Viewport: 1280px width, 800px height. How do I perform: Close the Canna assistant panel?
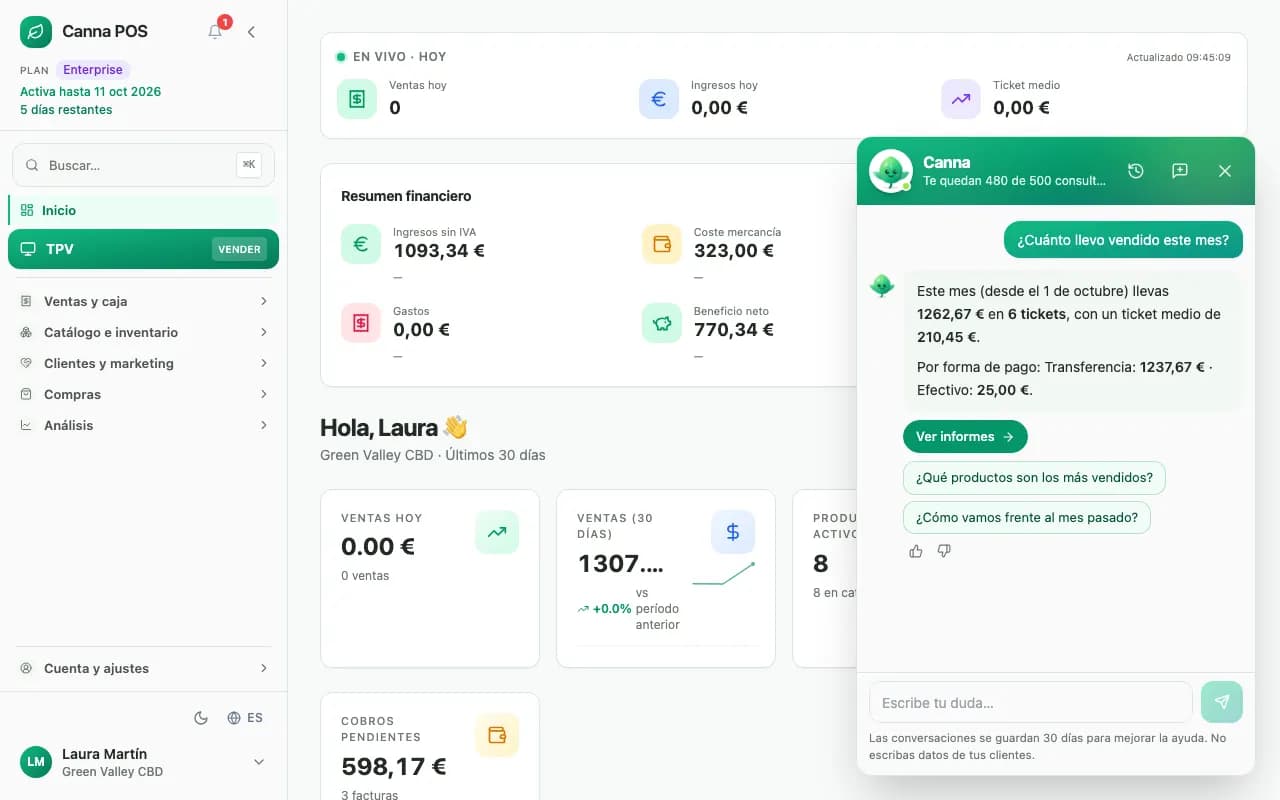1225,171
